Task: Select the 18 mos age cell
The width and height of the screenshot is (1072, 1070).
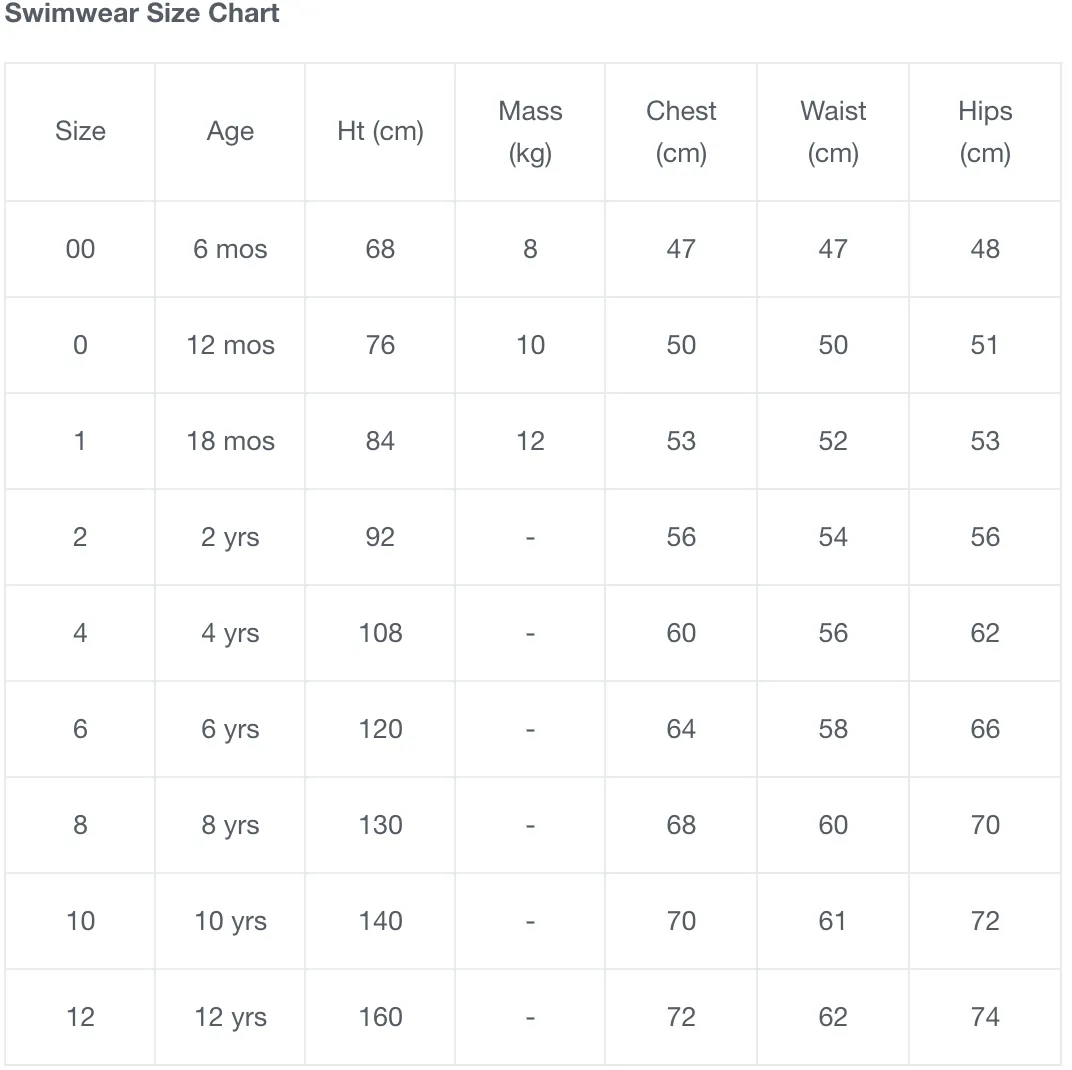Action: [x=230, y=441]
